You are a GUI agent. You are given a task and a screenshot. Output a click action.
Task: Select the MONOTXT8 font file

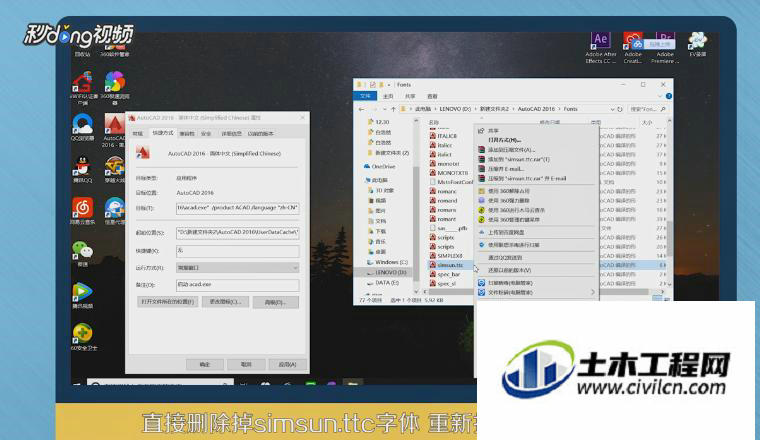coord(449,173)
